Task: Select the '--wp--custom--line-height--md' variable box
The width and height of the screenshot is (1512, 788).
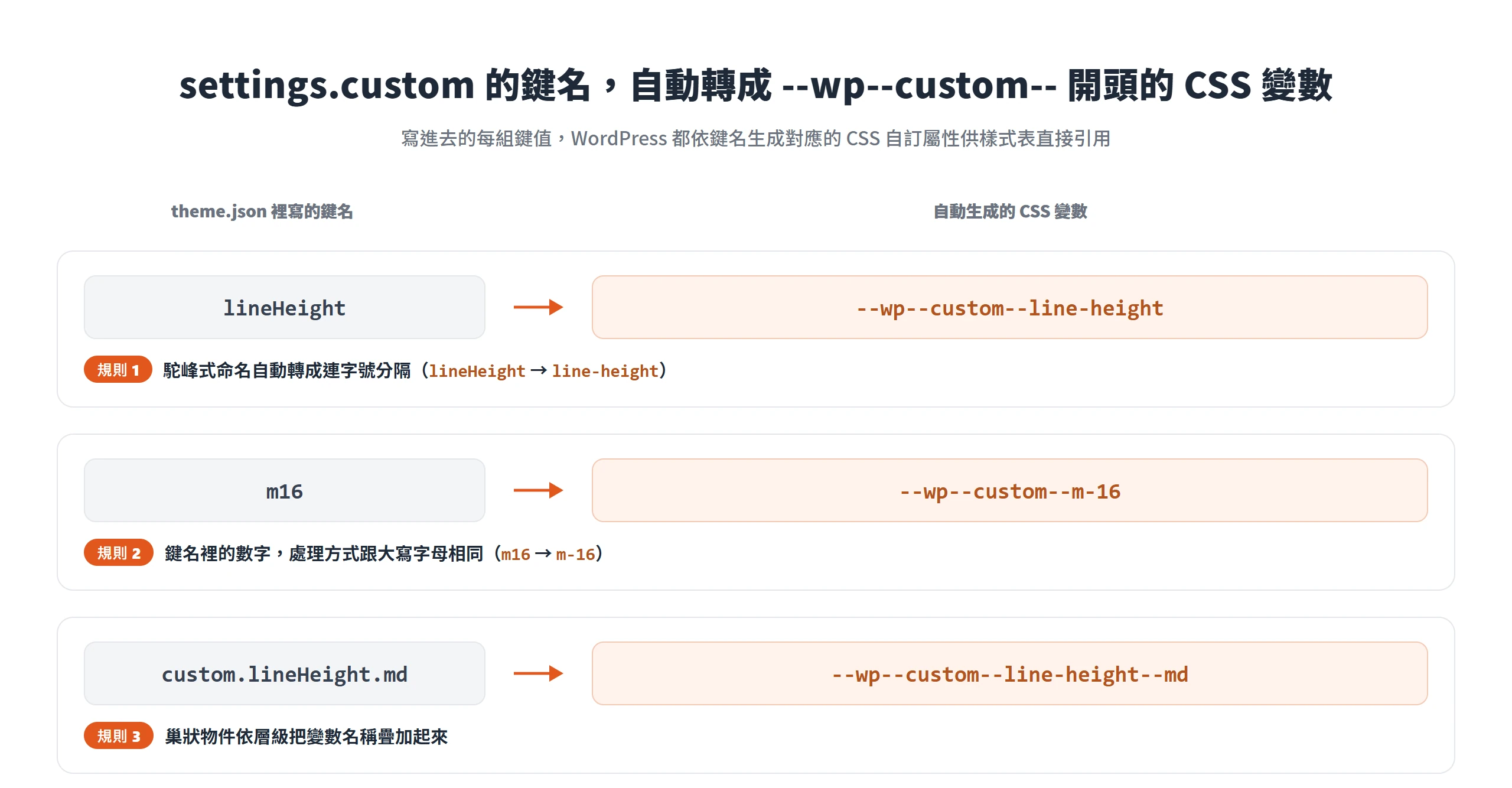Action: coord(1010,673)
